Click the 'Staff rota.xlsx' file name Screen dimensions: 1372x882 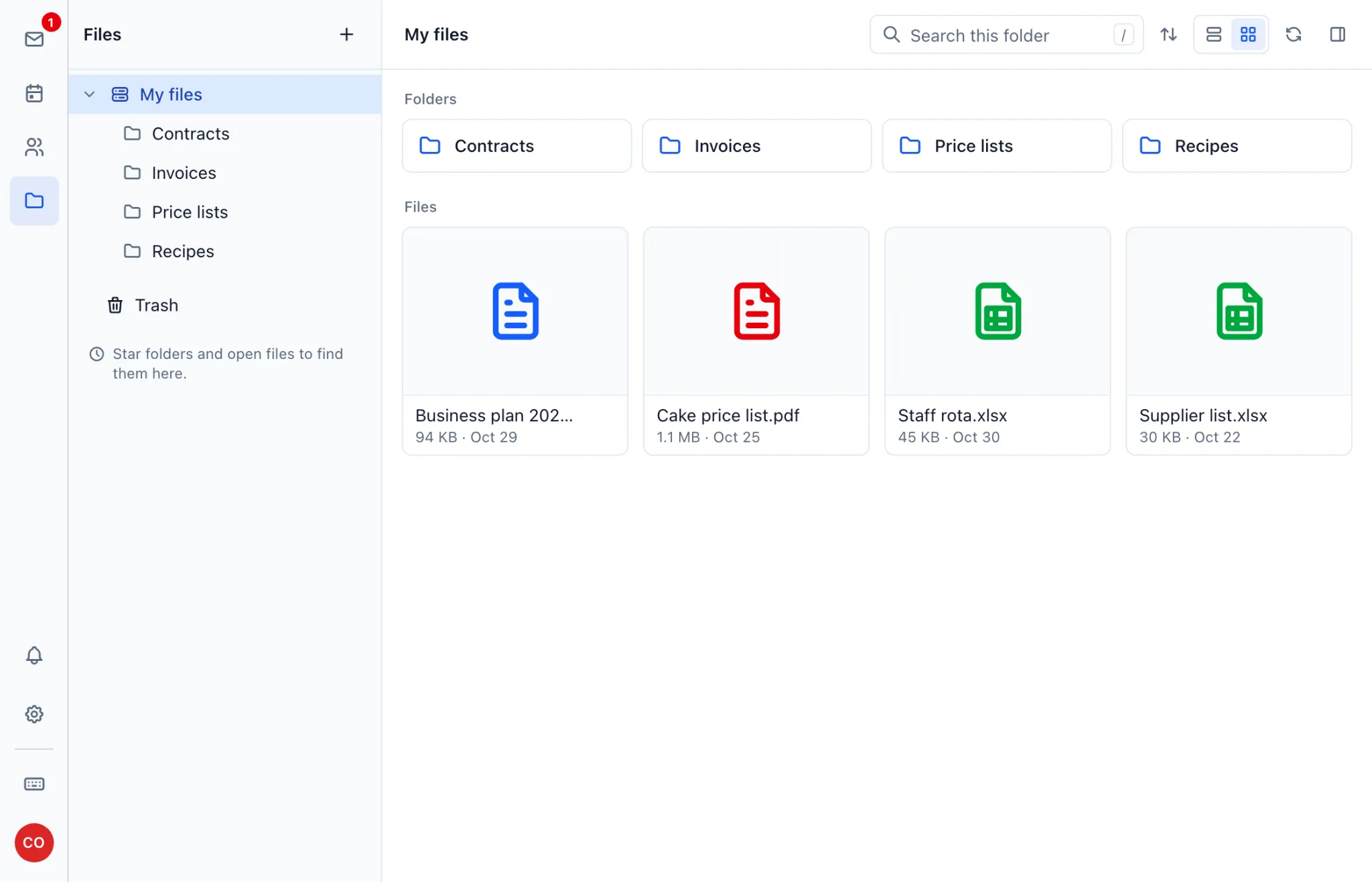952,415
